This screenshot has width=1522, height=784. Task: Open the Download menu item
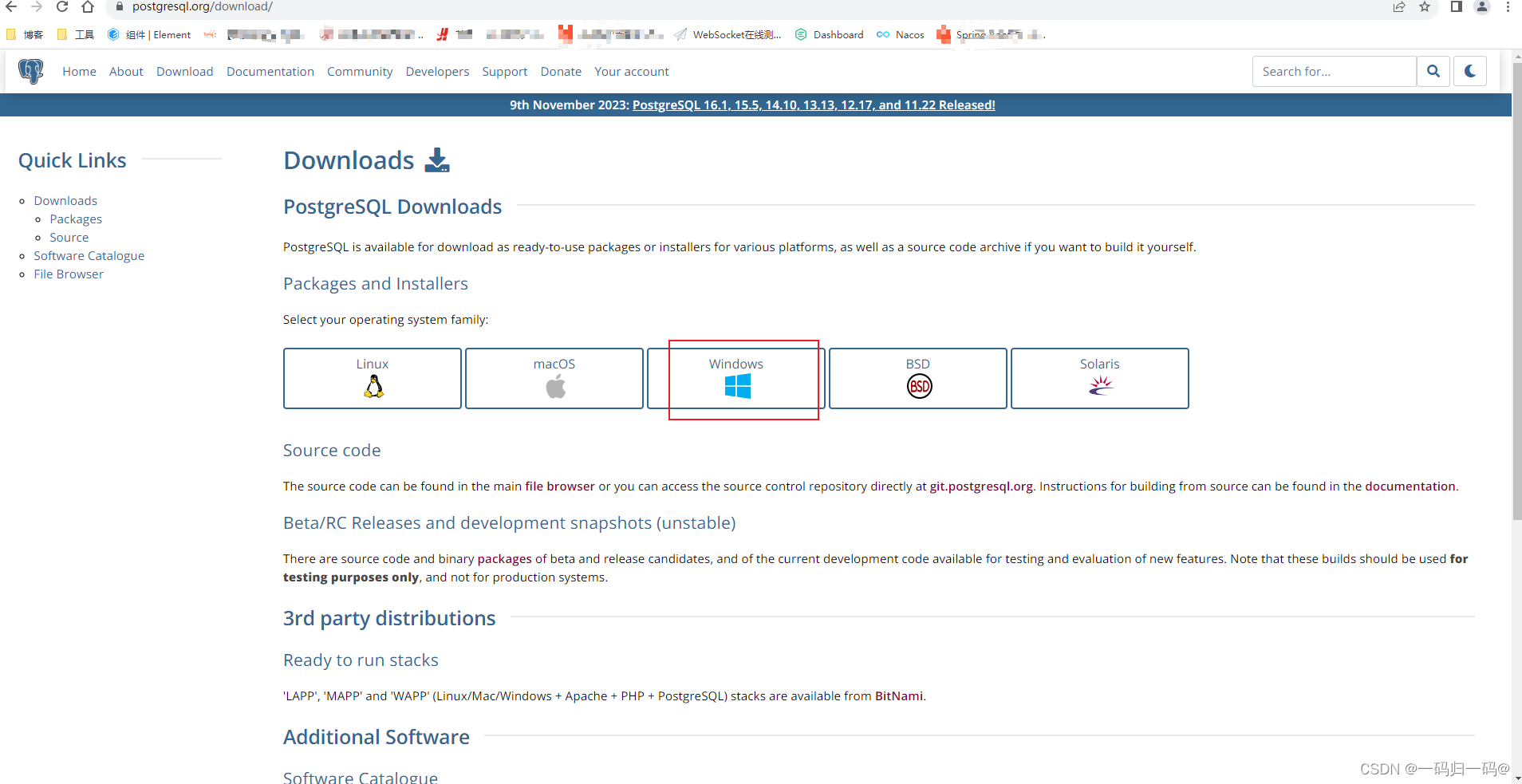click(184, 72)
